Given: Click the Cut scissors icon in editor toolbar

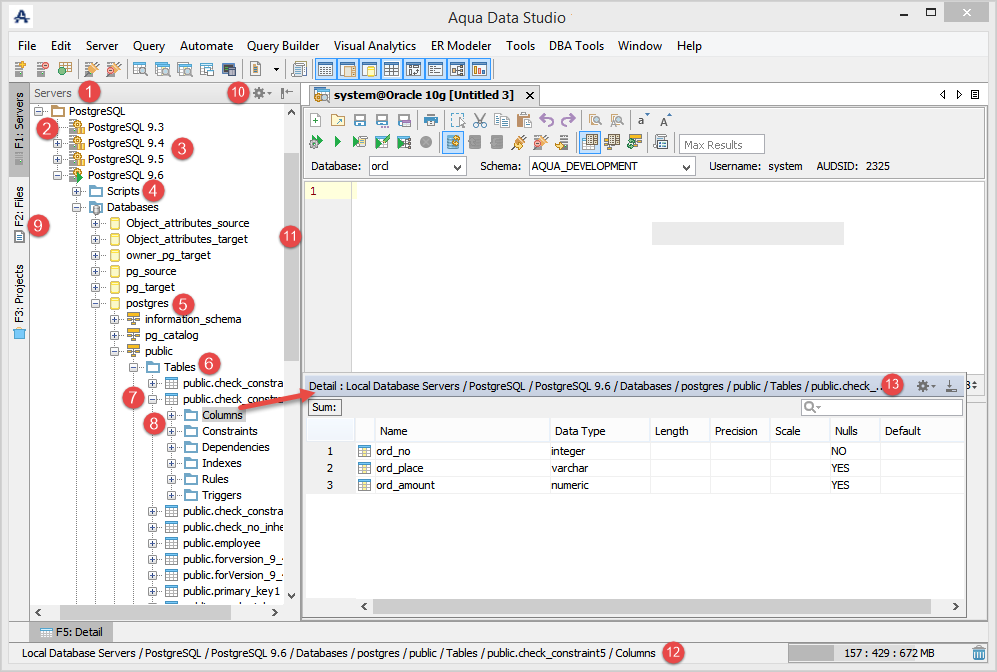Looking at the screenshot, I should click(479, 120).
